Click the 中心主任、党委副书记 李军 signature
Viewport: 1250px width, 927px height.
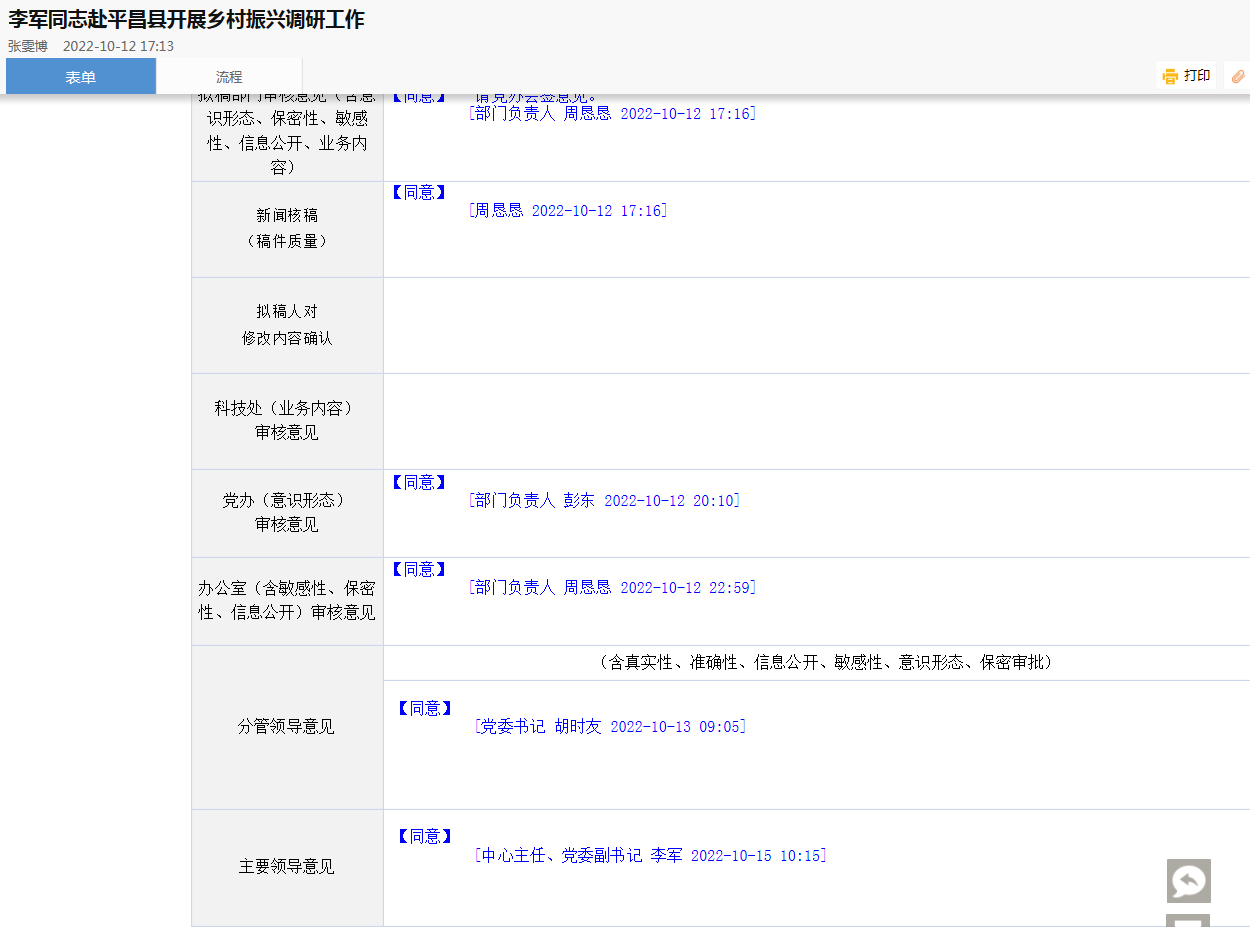(x=650, y=855)
